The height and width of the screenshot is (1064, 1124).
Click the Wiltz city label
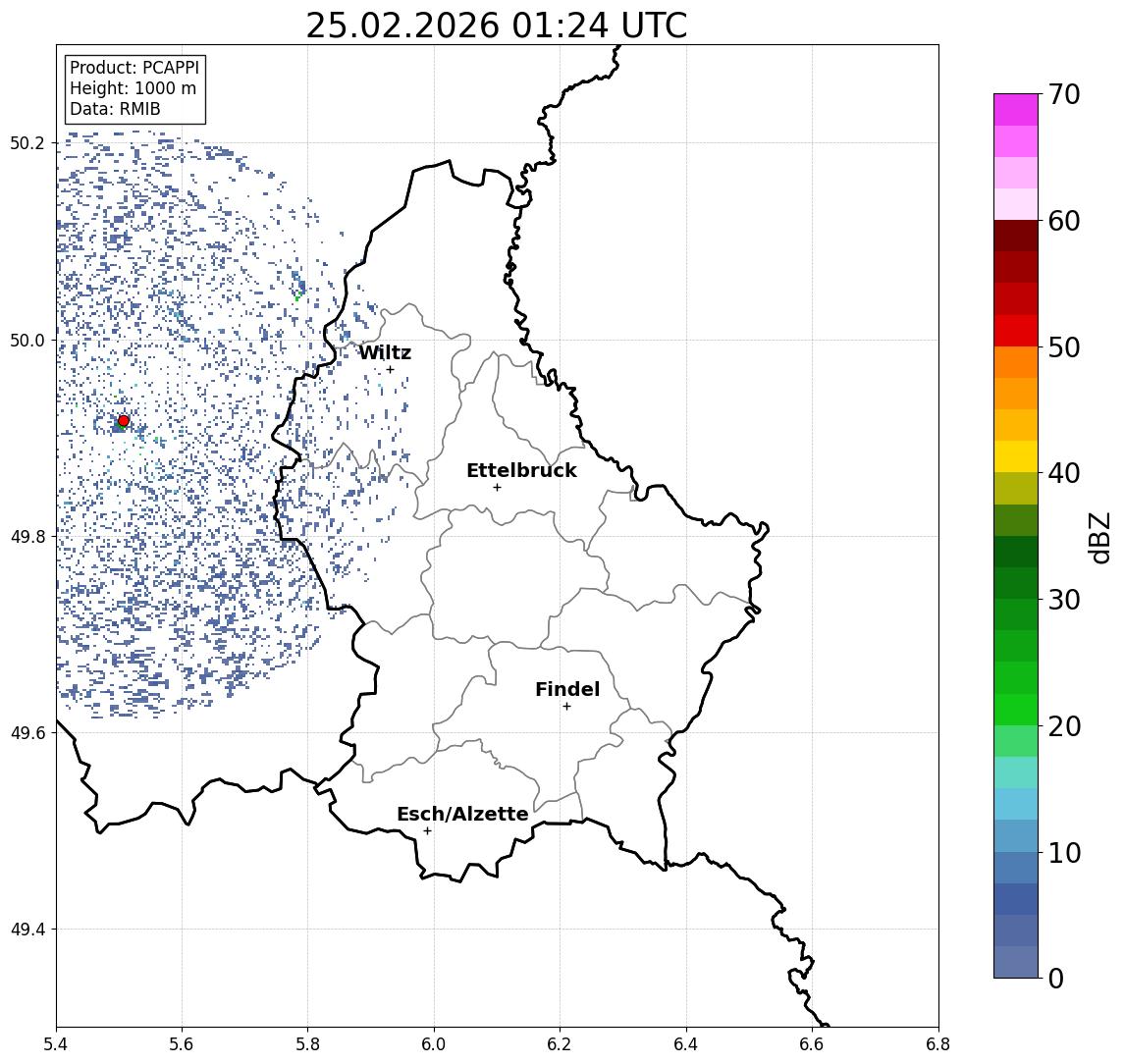pyautogui.click(x=385, y=352)
